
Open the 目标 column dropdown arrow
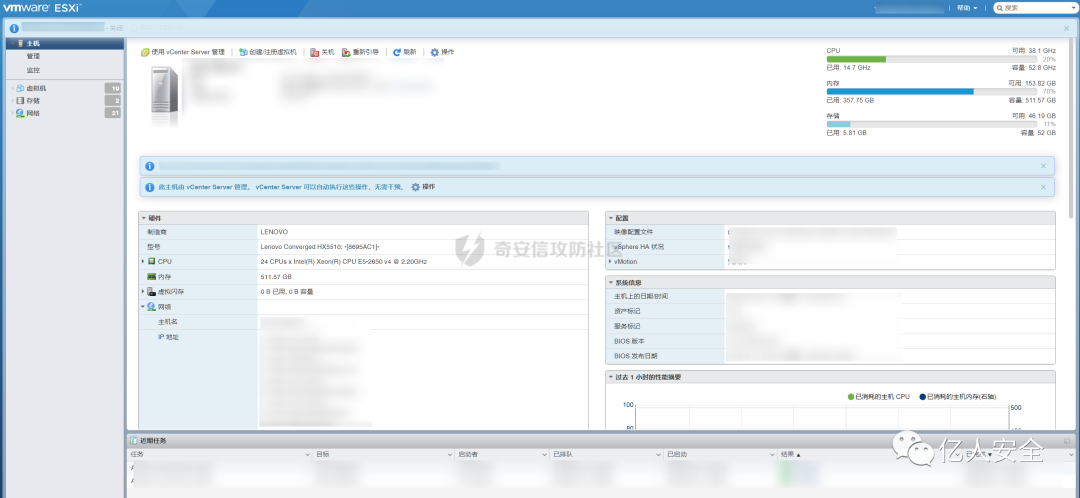(x=449, y=455)
